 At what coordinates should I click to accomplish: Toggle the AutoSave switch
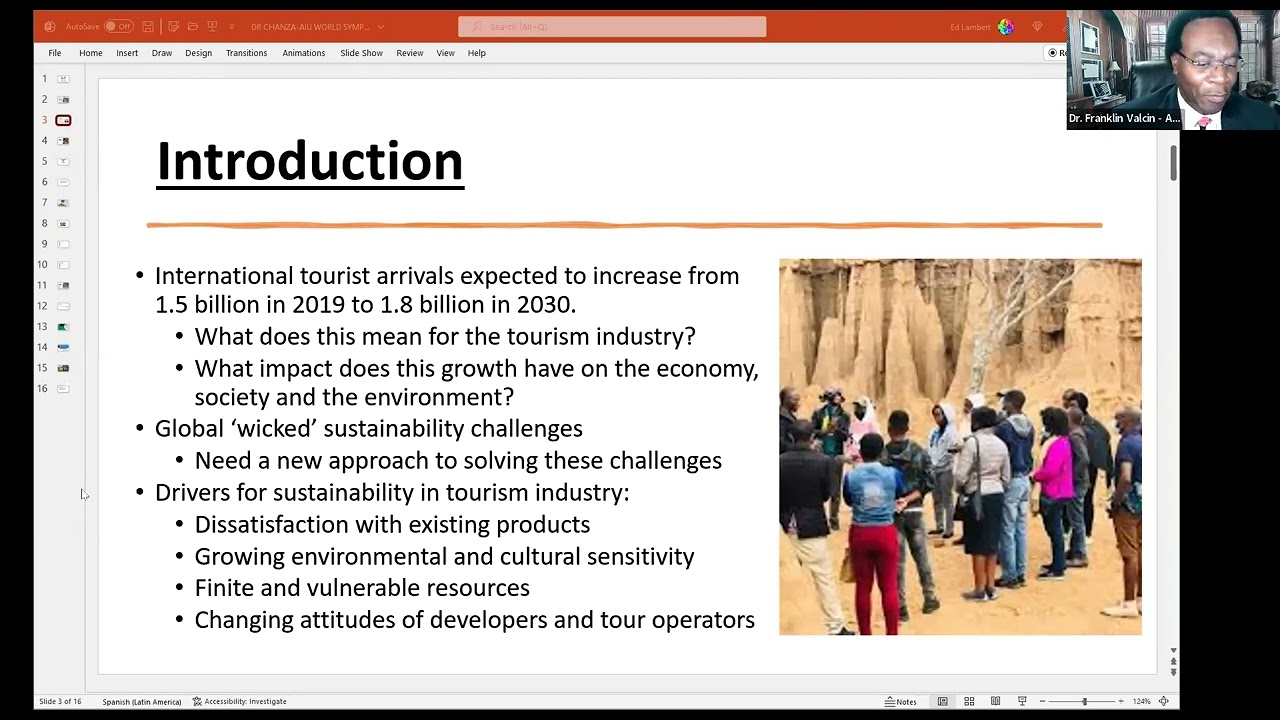[118, 27]
